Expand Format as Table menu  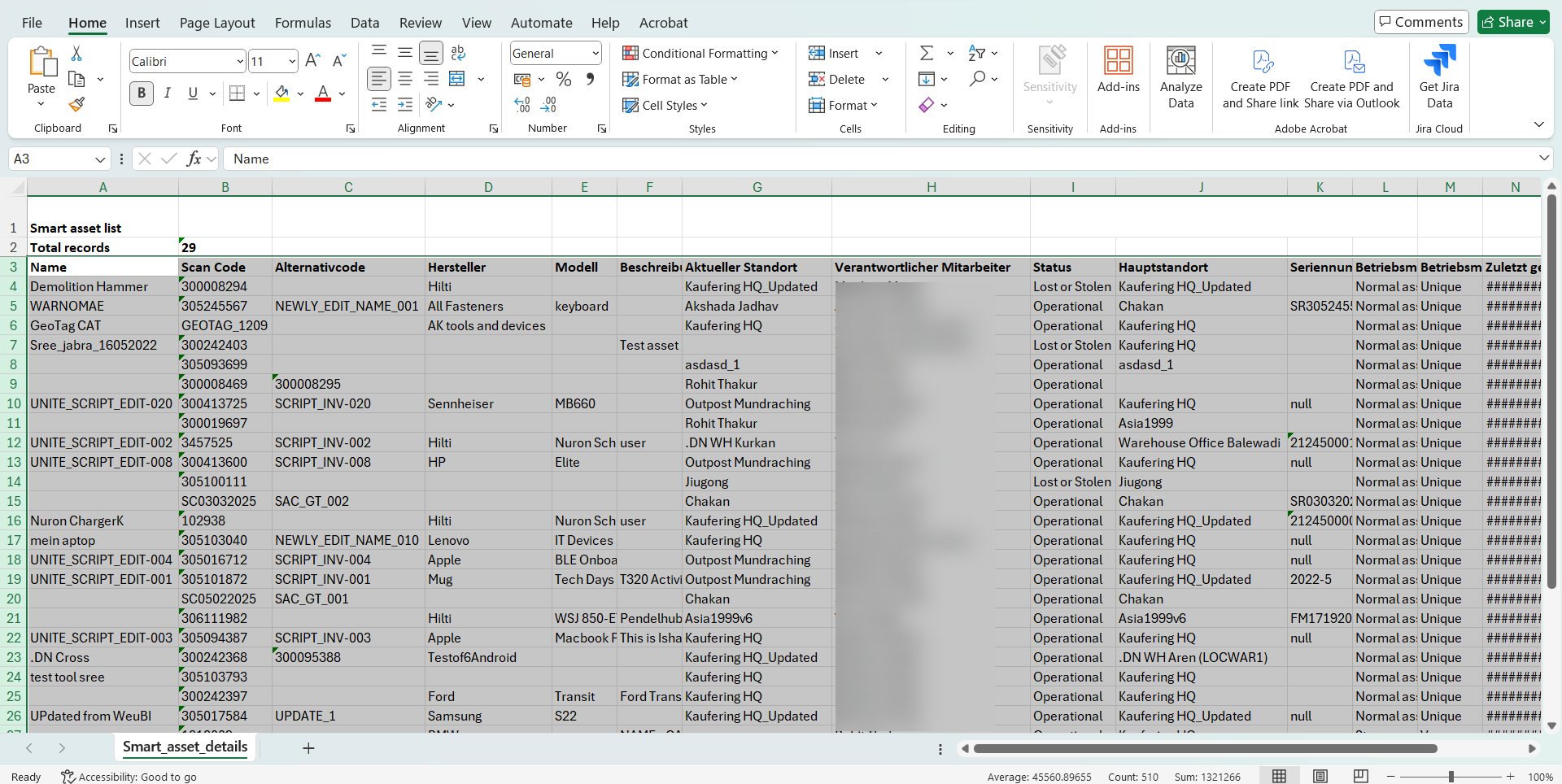coord(679,79)
